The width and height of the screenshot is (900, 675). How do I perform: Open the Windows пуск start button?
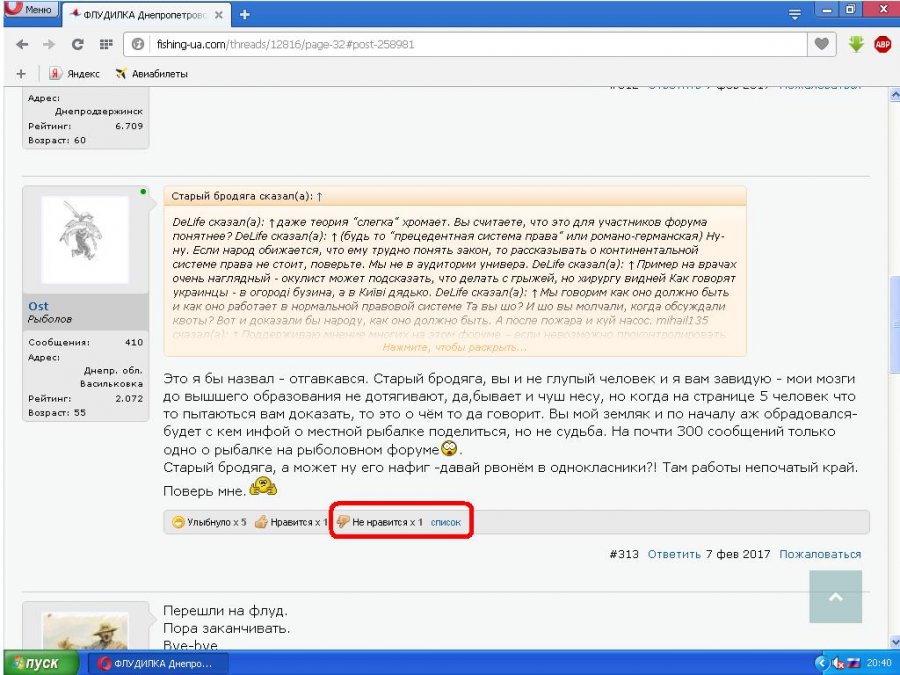point(35,663)
